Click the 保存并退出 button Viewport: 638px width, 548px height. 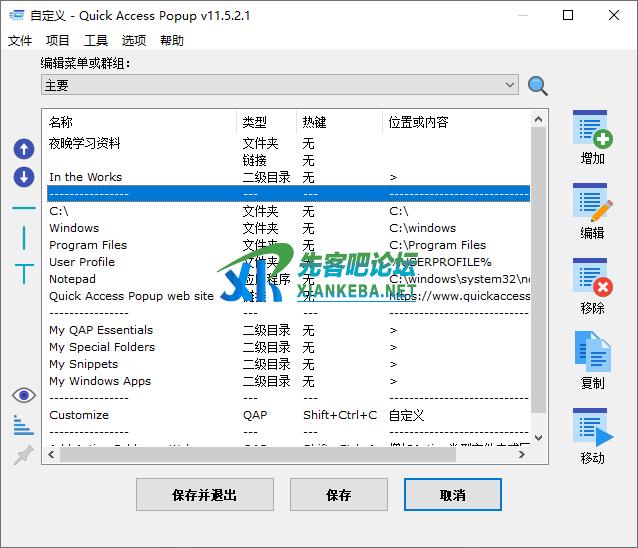click(205, 494)
